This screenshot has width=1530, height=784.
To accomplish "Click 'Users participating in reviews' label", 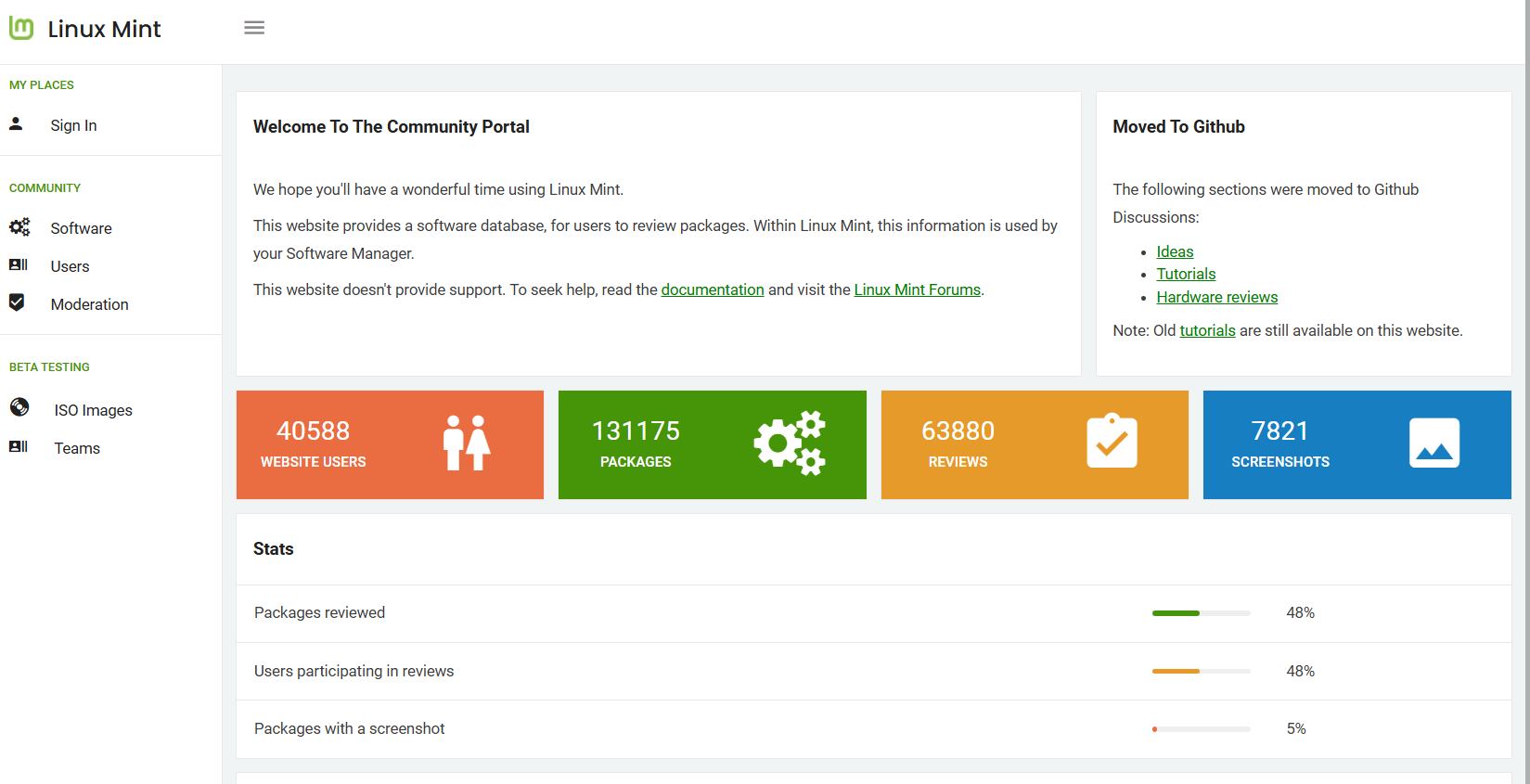I will coord(354,671).
